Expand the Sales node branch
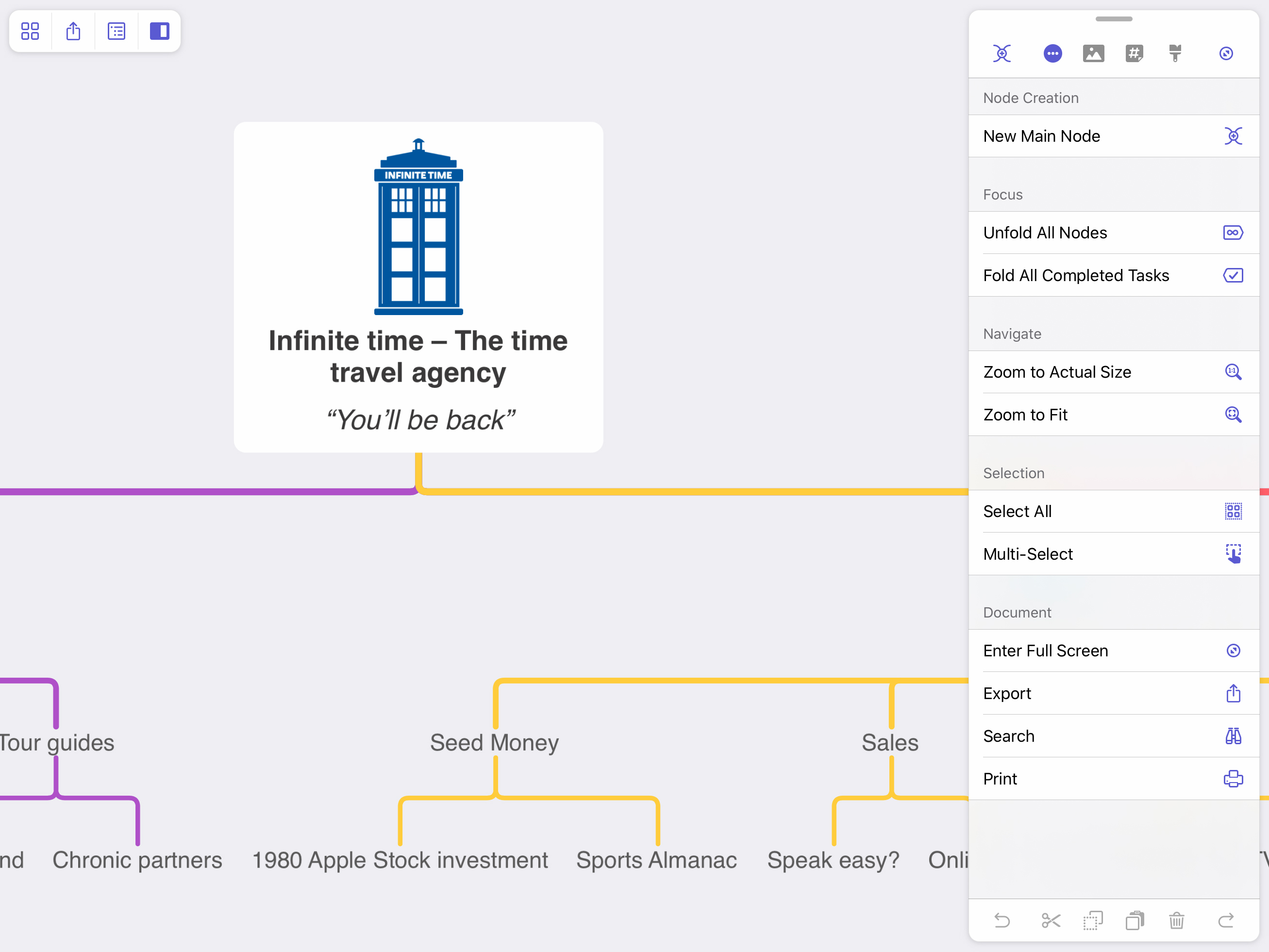1269x952 pixels. [889, 743]
